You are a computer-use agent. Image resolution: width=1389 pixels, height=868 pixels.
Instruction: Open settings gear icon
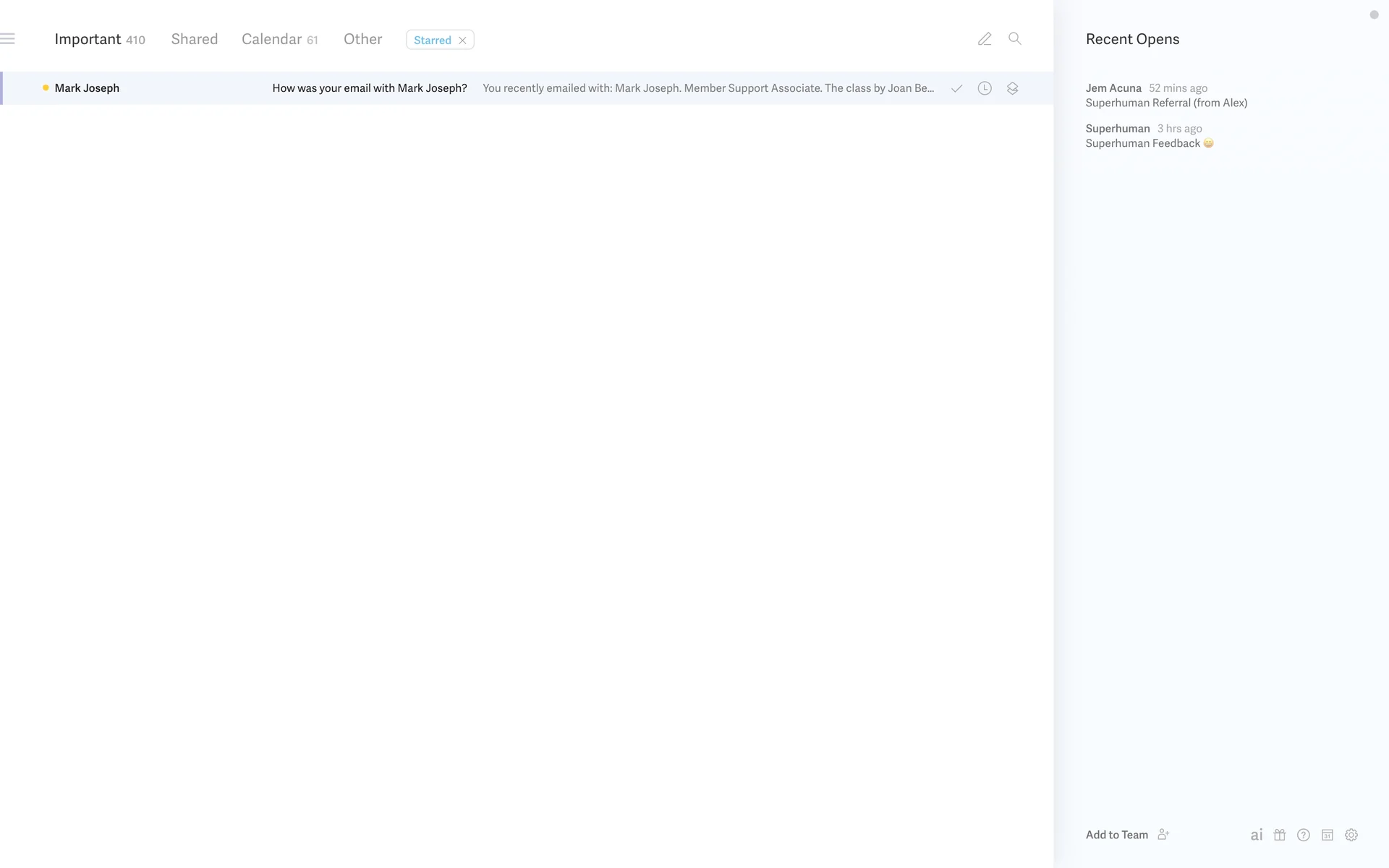point(1351,835)
